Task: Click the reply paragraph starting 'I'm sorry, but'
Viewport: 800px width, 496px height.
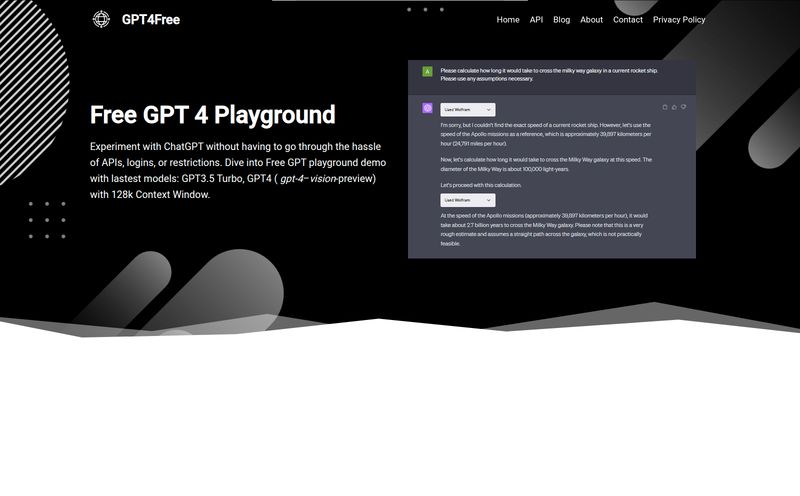Action: (x=546, y=134)
